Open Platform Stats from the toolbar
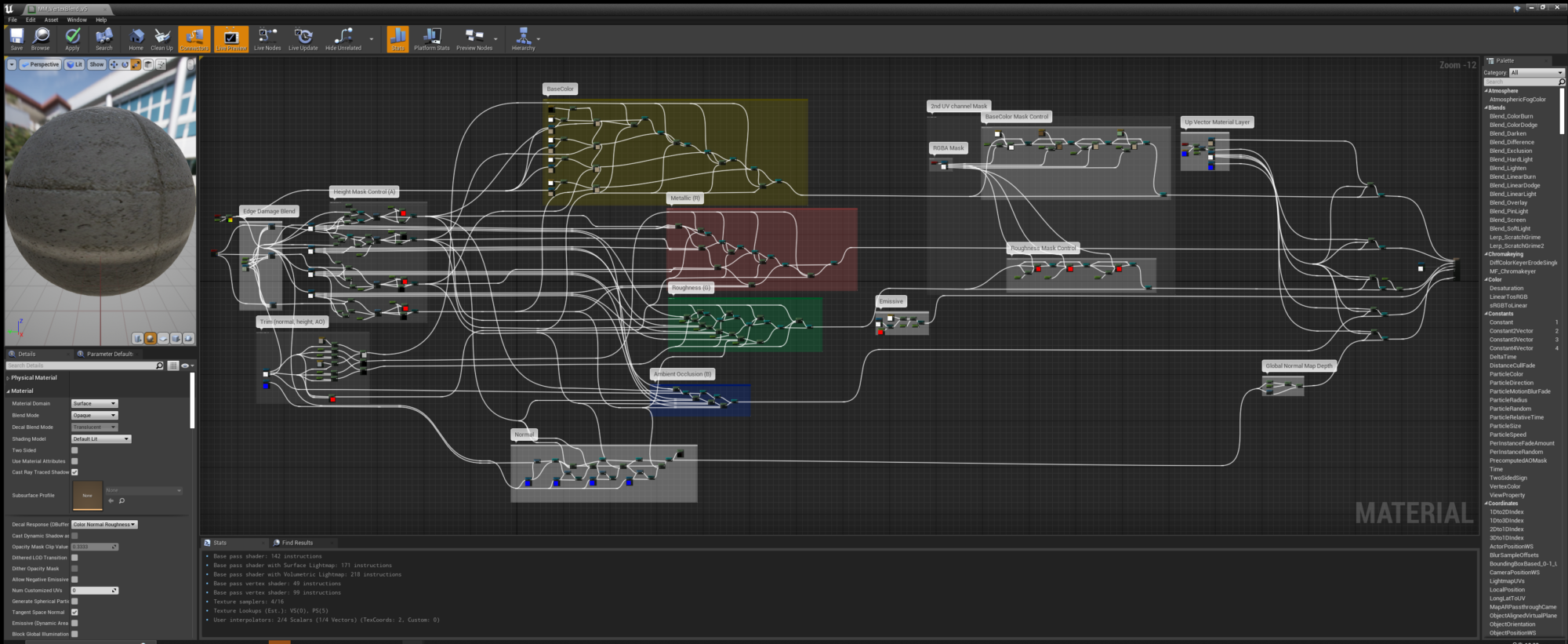 pyautogui.click(x=431, y=38)
